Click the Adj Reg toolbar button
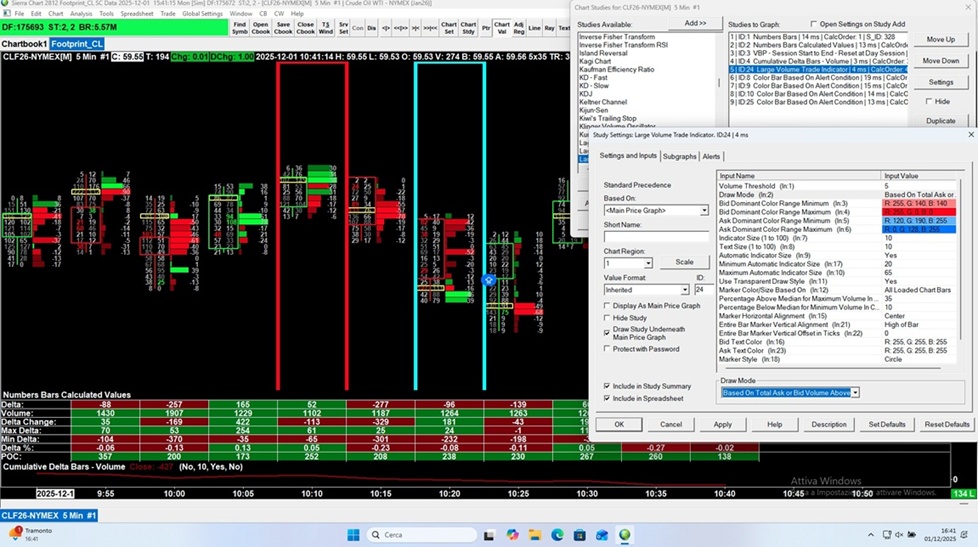The image size is (978, 547). tap(519, 28)
